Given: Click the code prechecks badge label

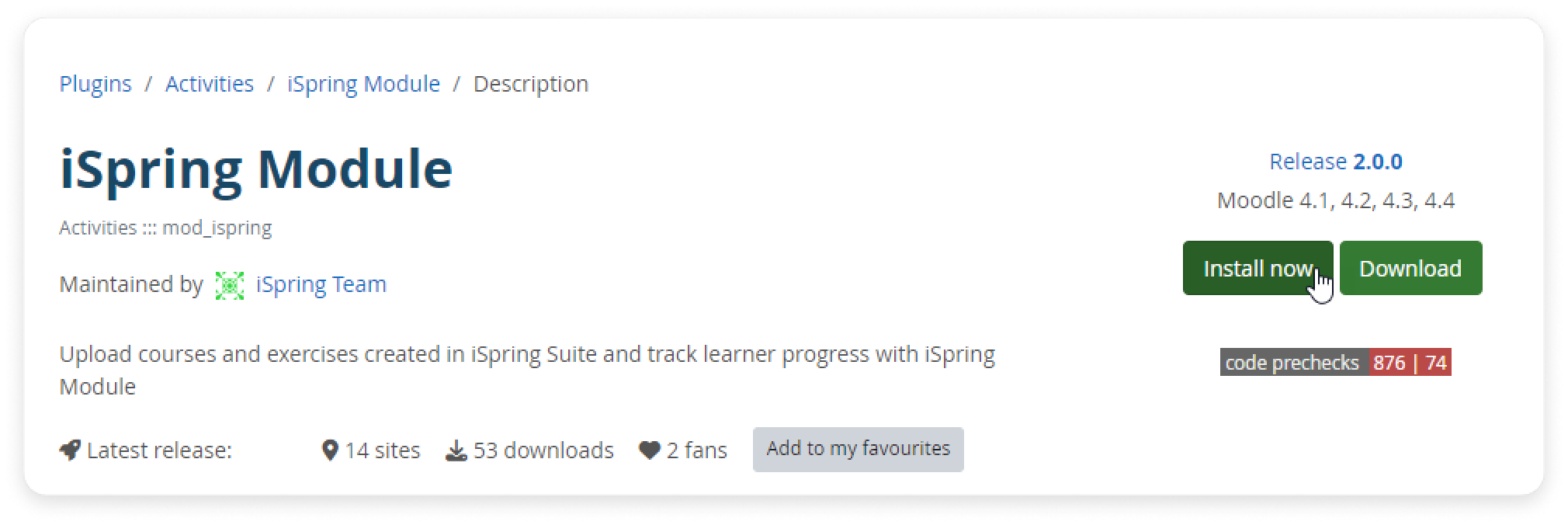Looking at the screenshot, I should pos(1292,363).
